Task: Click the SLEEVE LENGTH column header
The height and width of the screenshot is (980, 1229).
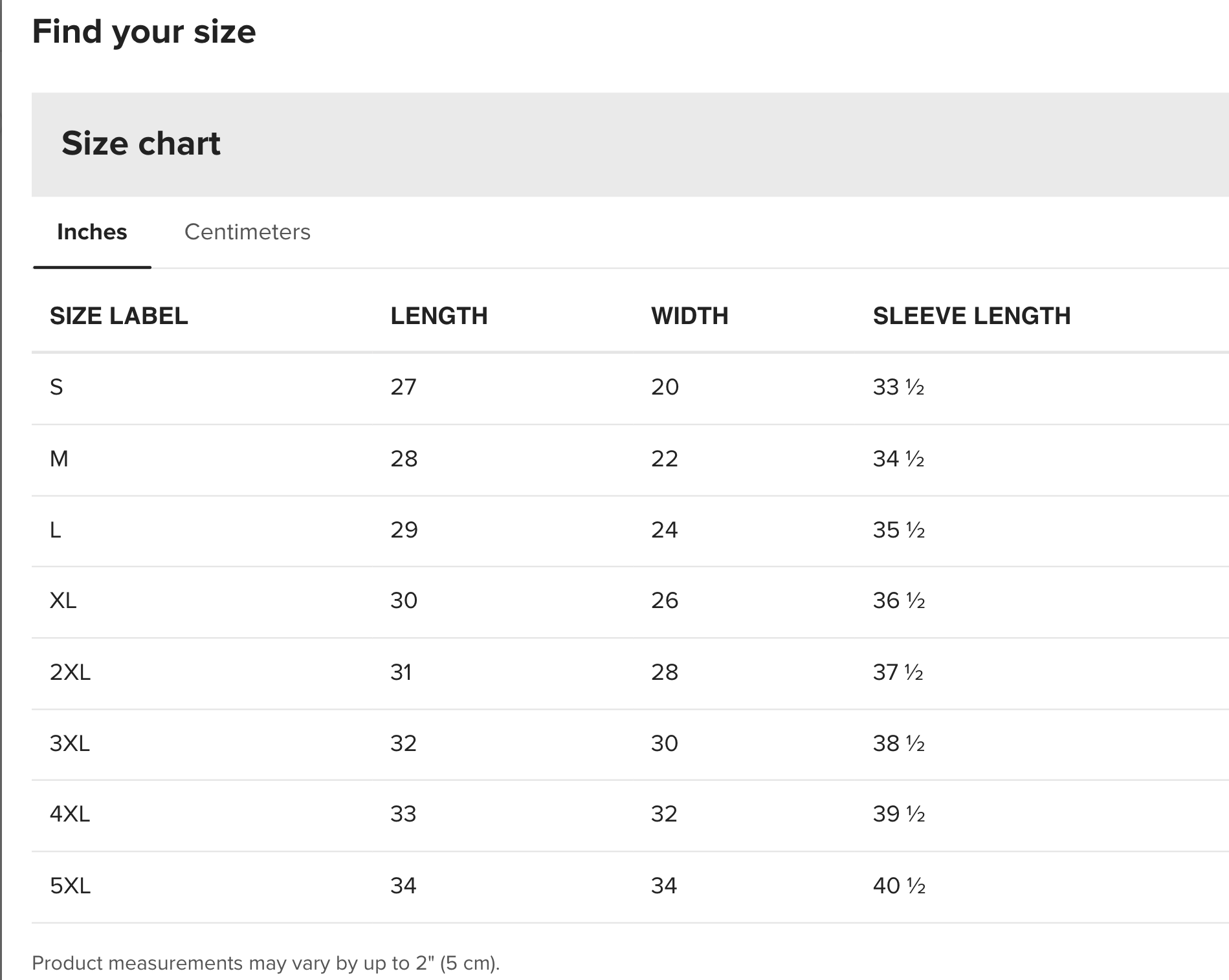Action: [x=971, y=316]
